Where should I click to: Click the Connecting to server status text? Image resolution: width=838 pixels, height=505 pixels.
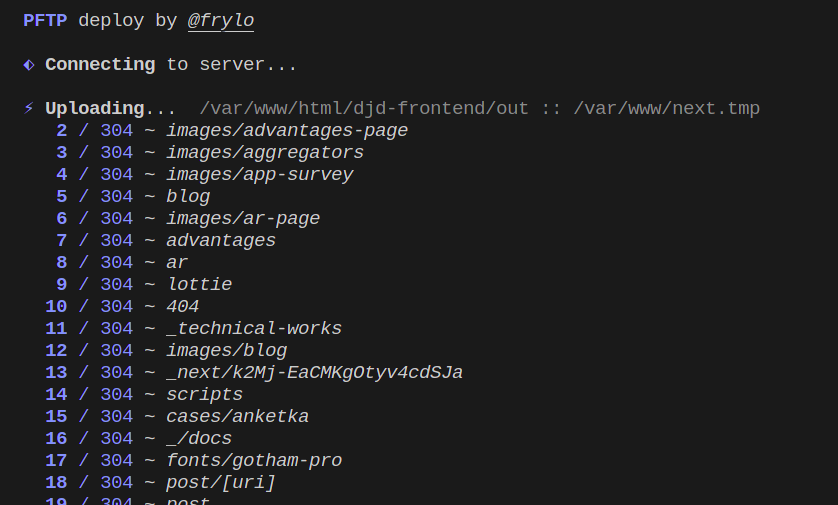pos(171,65)
